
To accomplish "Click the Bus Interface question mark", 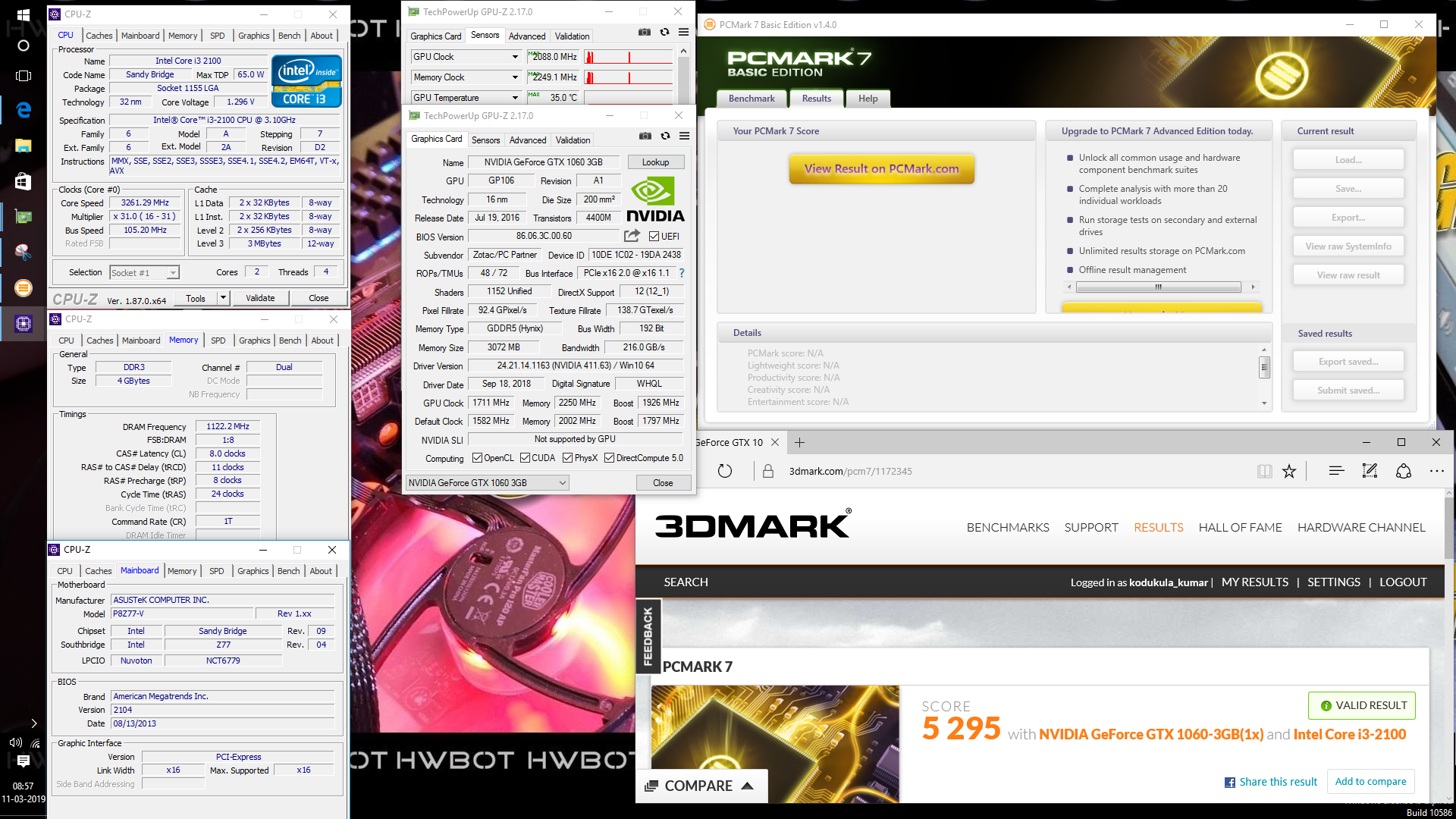I will click(681, 273).
